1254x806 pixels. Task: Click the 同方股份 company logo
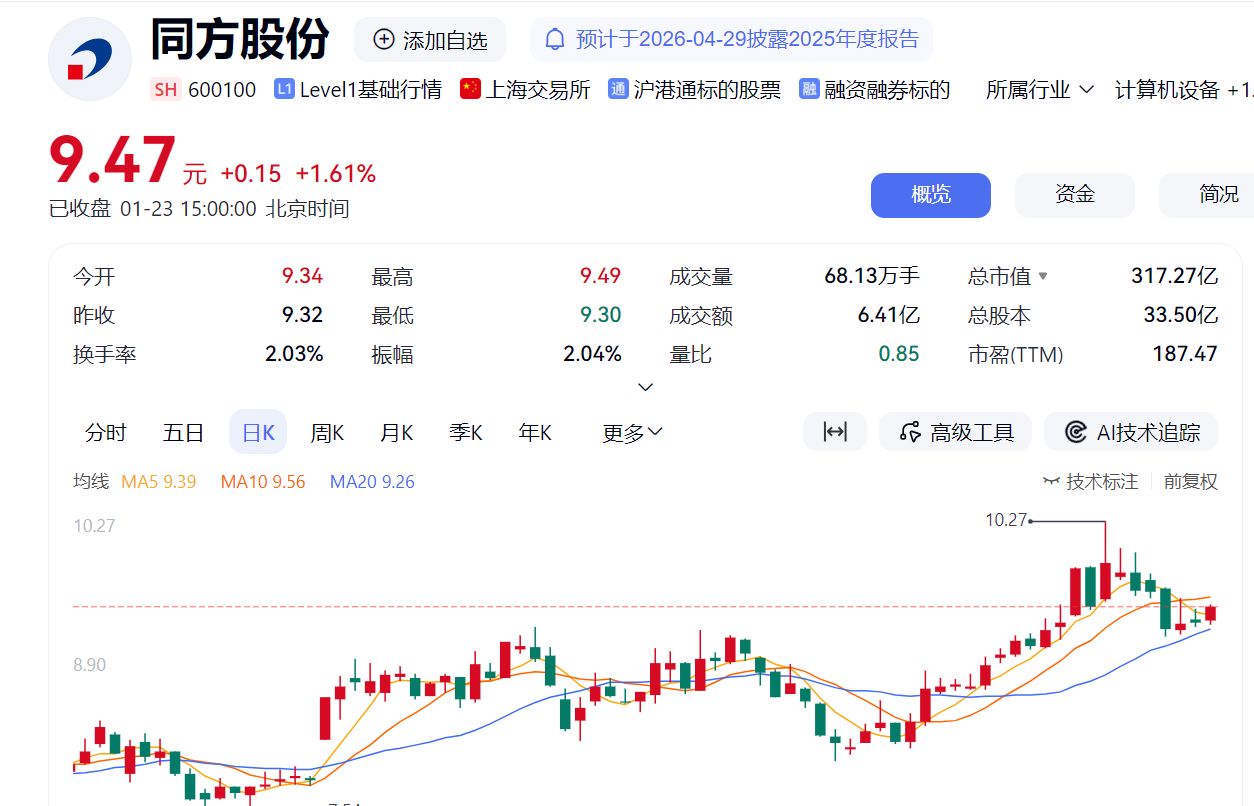point(89,58)
